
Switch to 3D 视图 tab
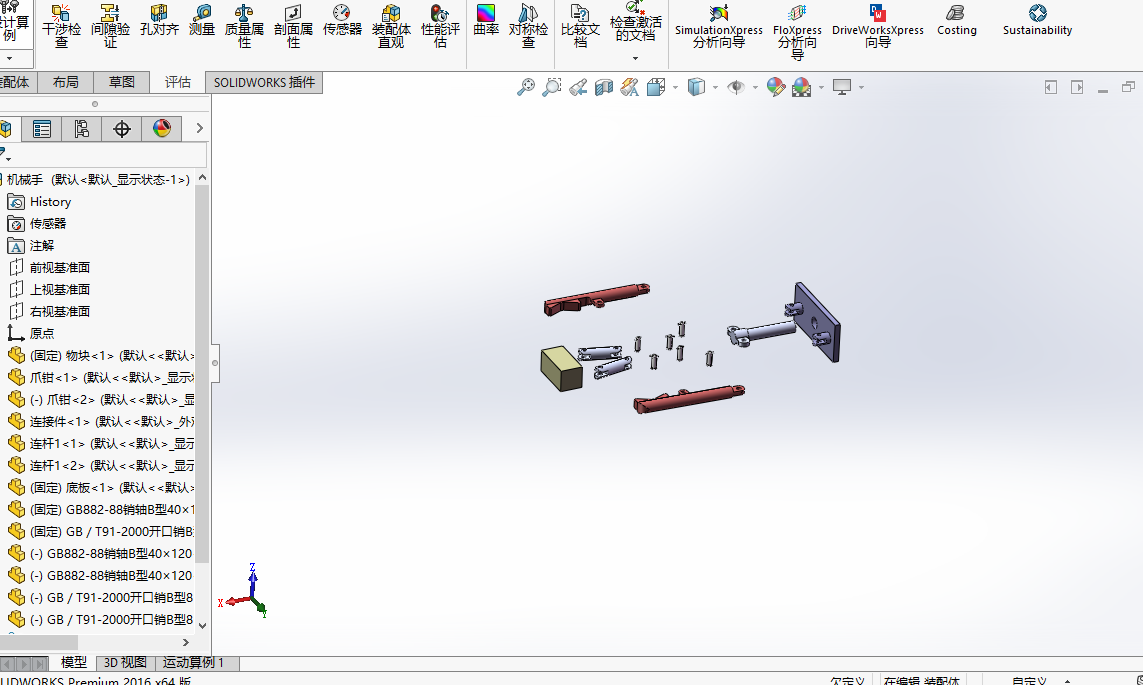(125, 662)
